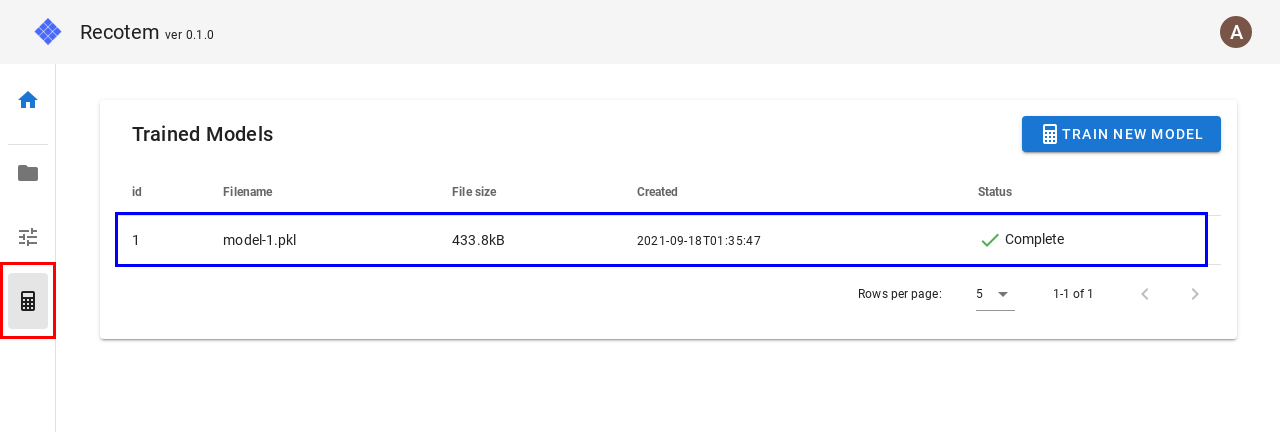Go to the next page arrow
Viewport: 1280px width, 432px height.
tap(1194, 294)
